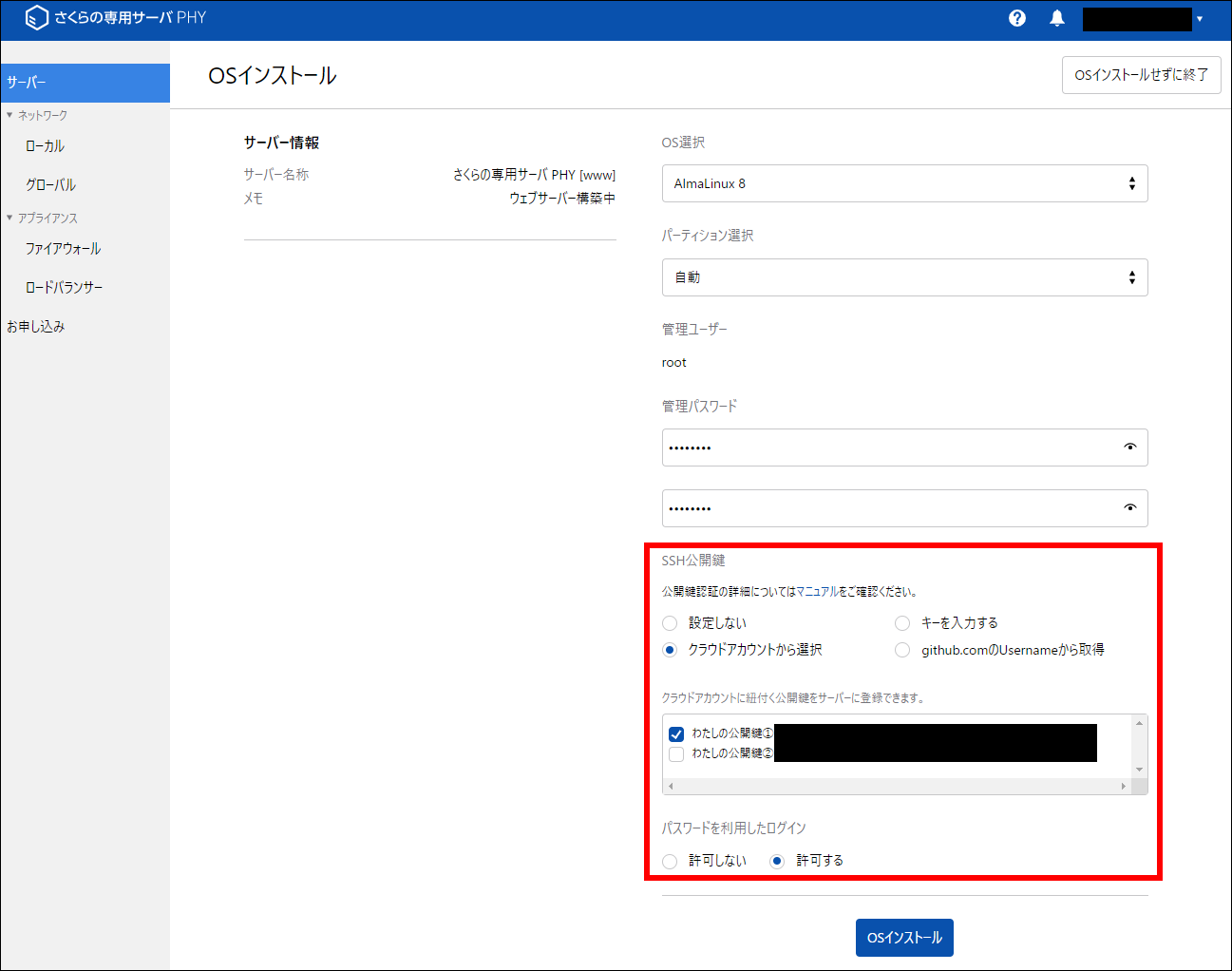Screen dimensions: 1232x971
Task: Open OS選択 dropdown showing AlmaLinux 8
Action: pyautogui.click(x=904, y=183)
